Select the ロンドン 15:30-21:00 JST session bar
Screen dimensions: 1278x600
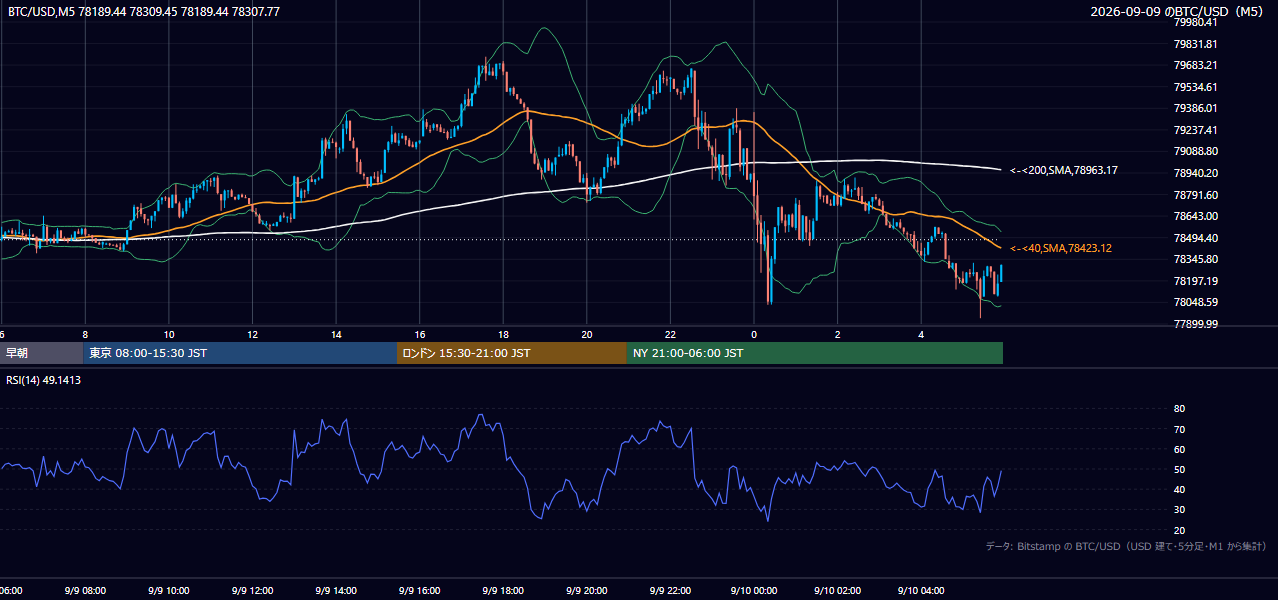coord(512,353)
